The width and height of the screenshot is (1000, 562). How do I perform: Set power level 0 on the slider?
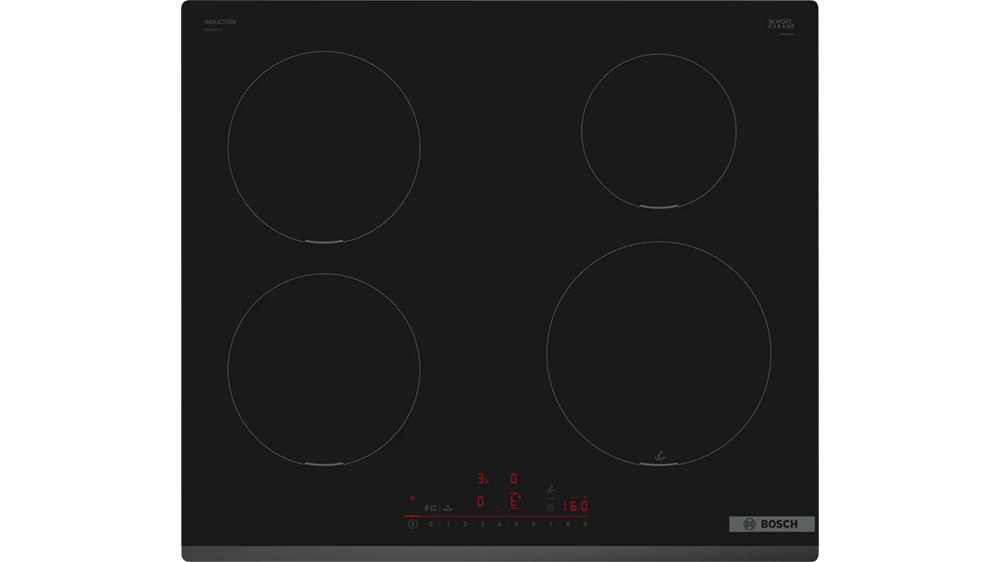click(x=431, y=524)
